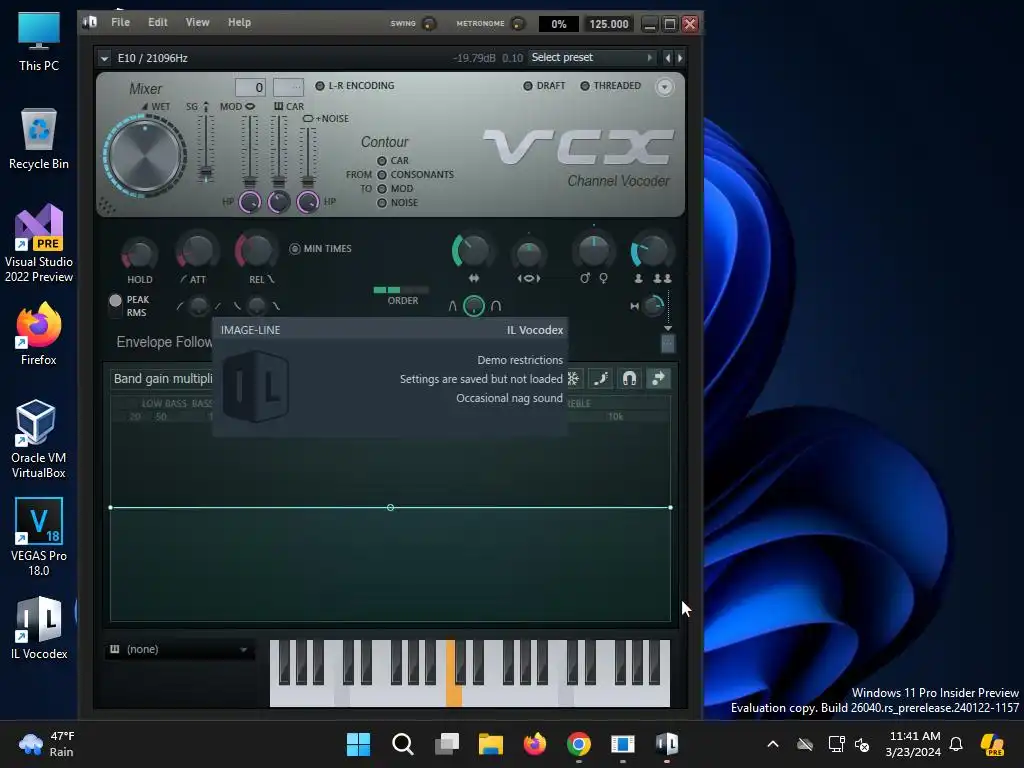Adjust the bandwidth eye-shaped knob
This screenshot has height=768, width=1024.
528,254
